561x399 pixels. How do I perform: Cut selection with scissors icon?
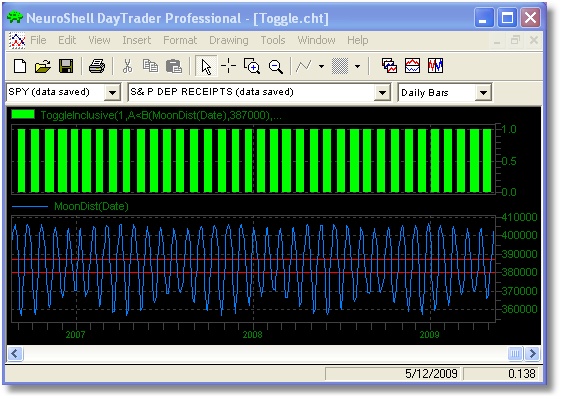click(x=127, y=66)
